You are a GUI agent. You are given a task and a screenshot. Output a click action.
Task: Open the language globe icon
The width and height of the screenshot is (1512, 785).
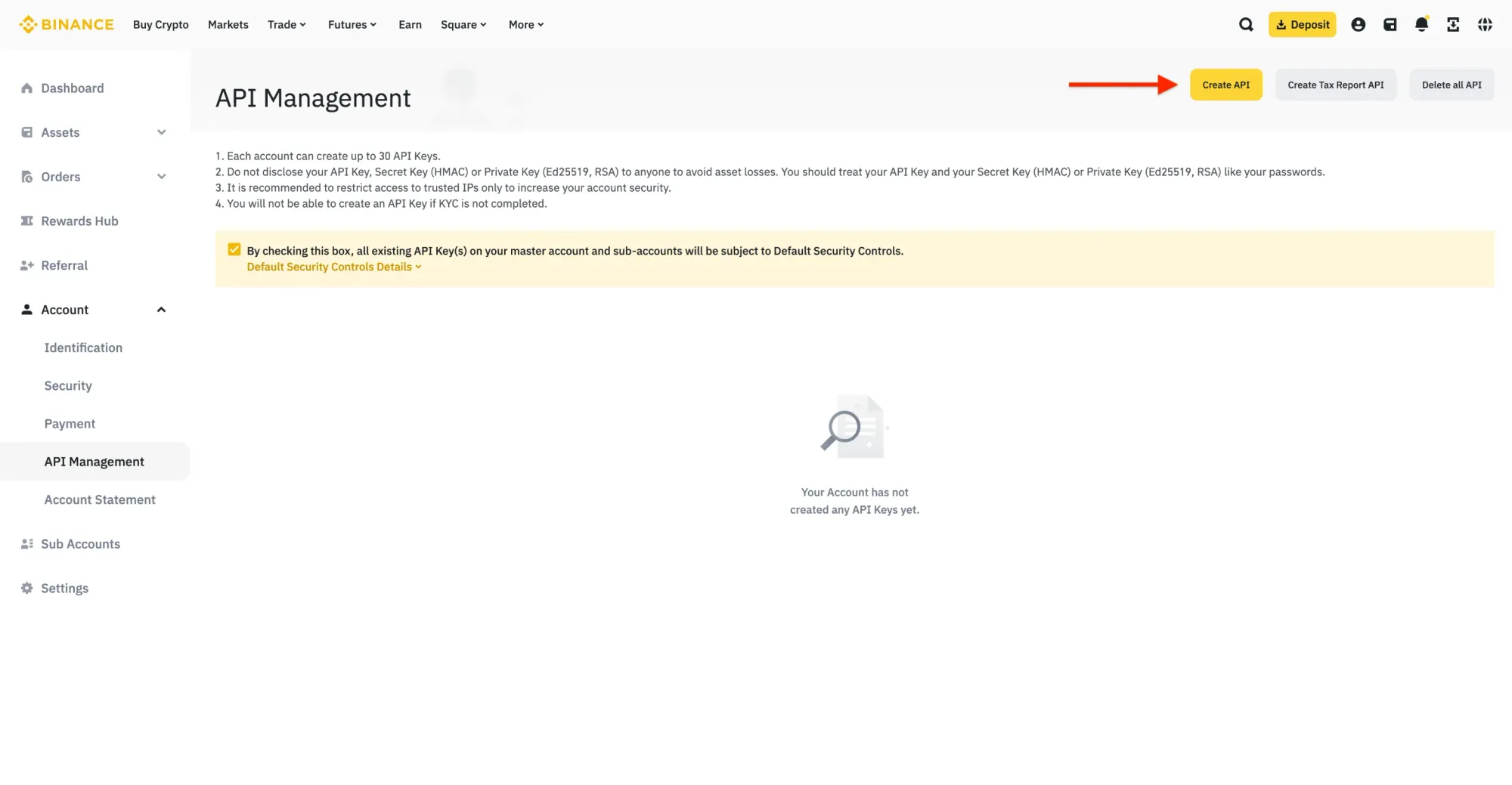(1485, 25)
